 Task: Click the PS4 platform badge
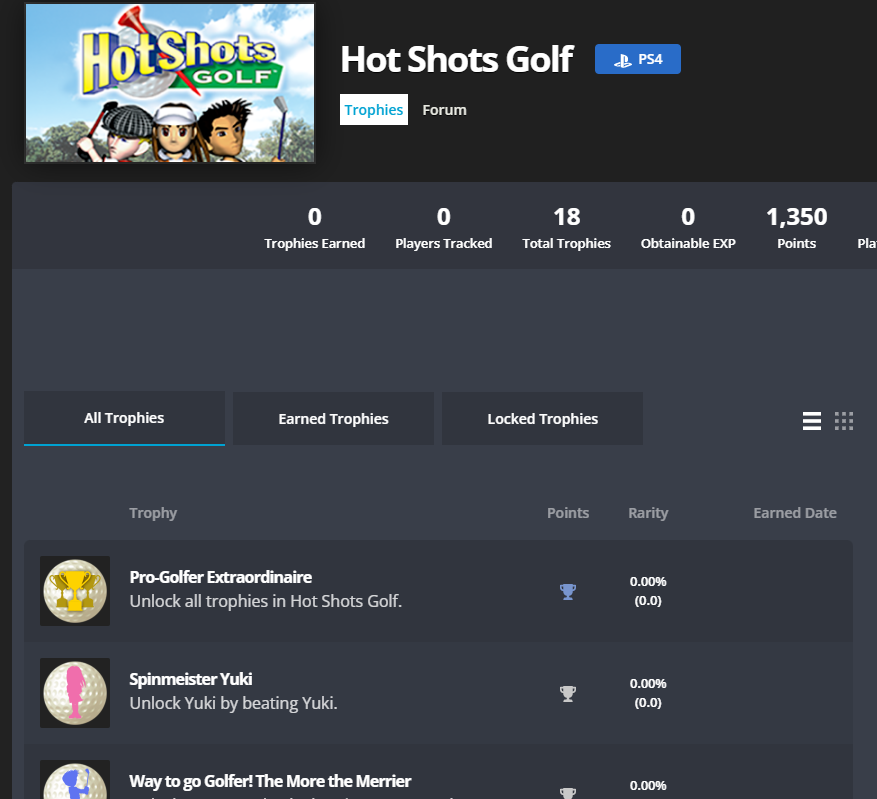pyautogui.click(x=638, y=59)
